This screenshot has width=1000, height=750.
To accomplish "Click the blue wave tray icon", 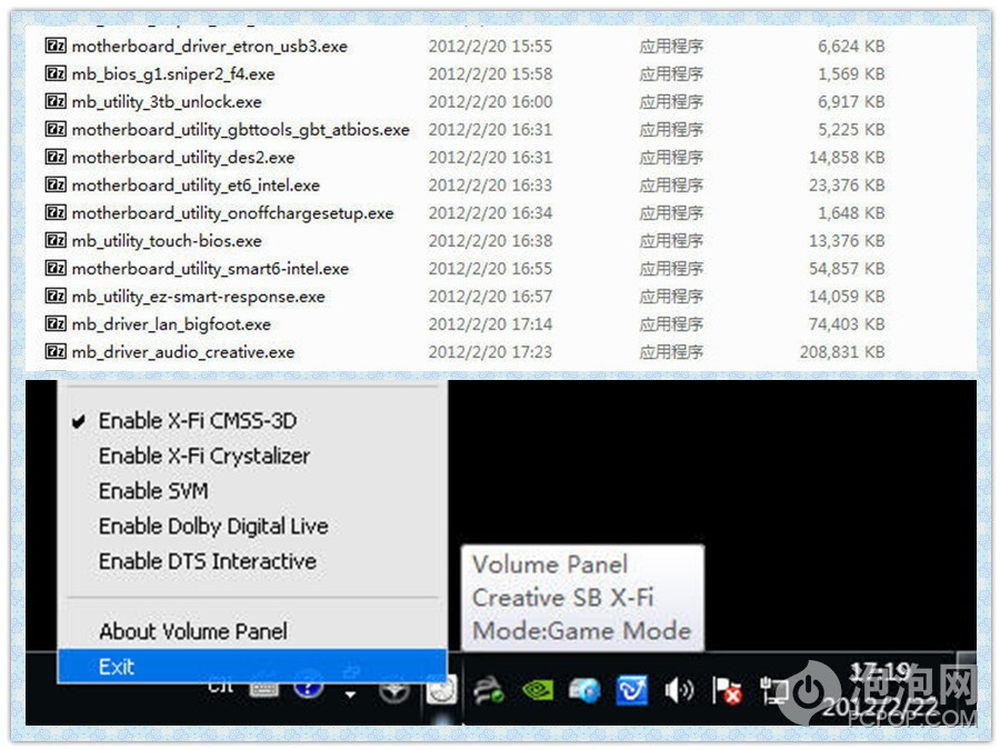I will pyautogui.click(x=632, y=689).
